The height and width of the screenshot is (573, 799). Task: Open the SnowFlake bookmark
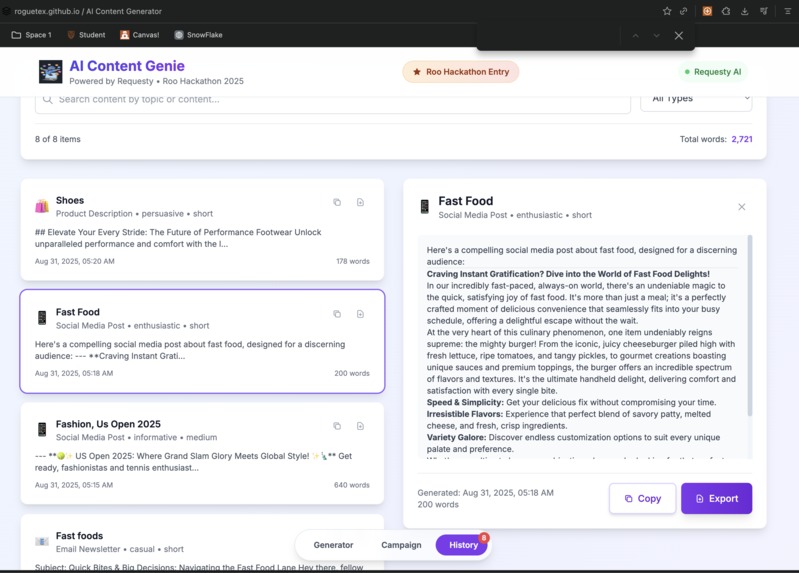coord(198,35)
